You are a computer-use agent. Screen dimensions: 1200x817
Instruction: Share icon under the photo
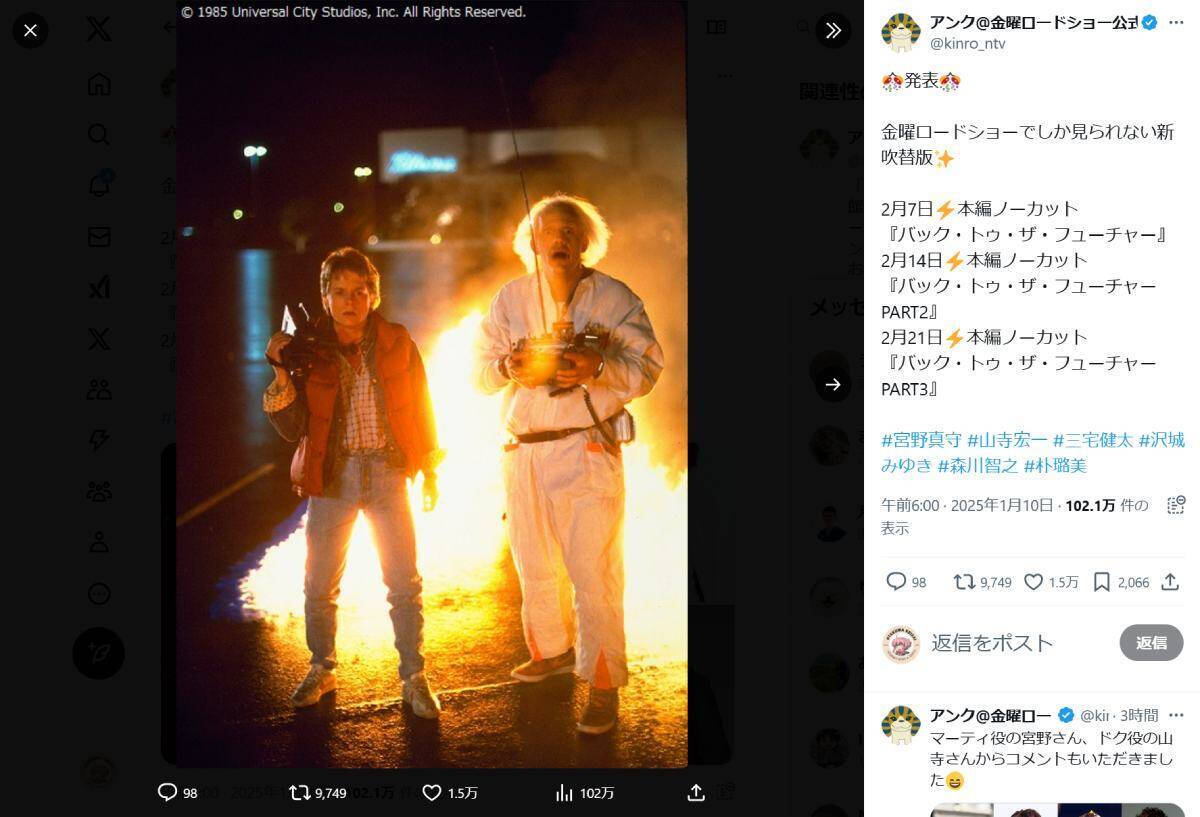tap(696, 792)
